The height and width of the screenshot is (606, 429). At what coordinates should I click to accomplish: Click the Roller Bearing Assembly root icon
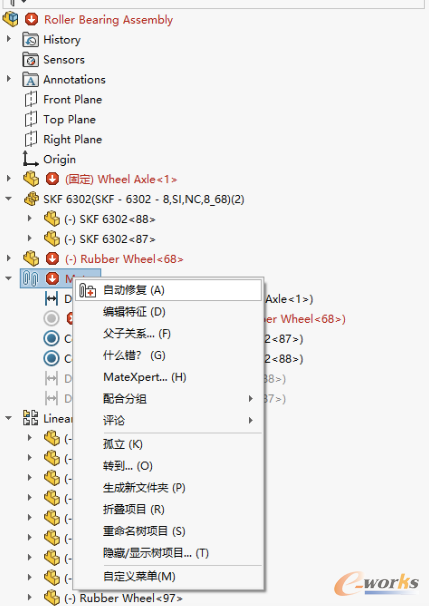click(x=11, y=19)
